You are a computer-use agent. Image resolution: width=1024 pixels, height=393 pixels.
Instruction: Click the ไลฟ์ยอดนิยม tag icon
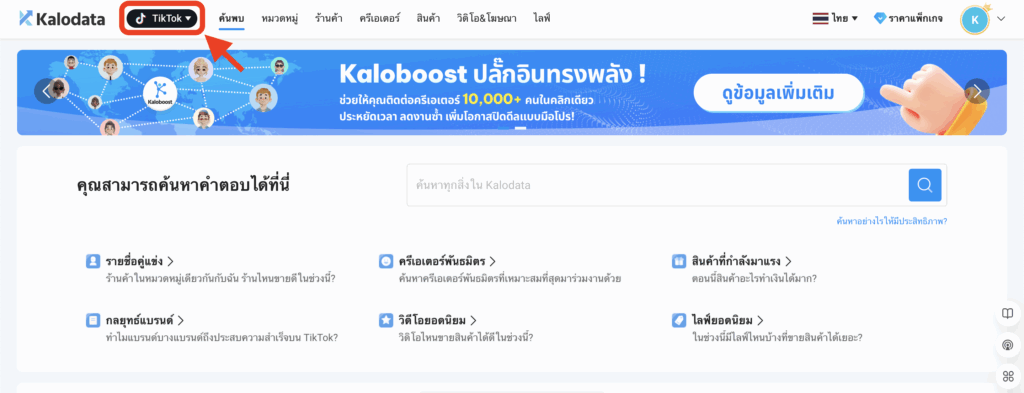coord(679,321)
